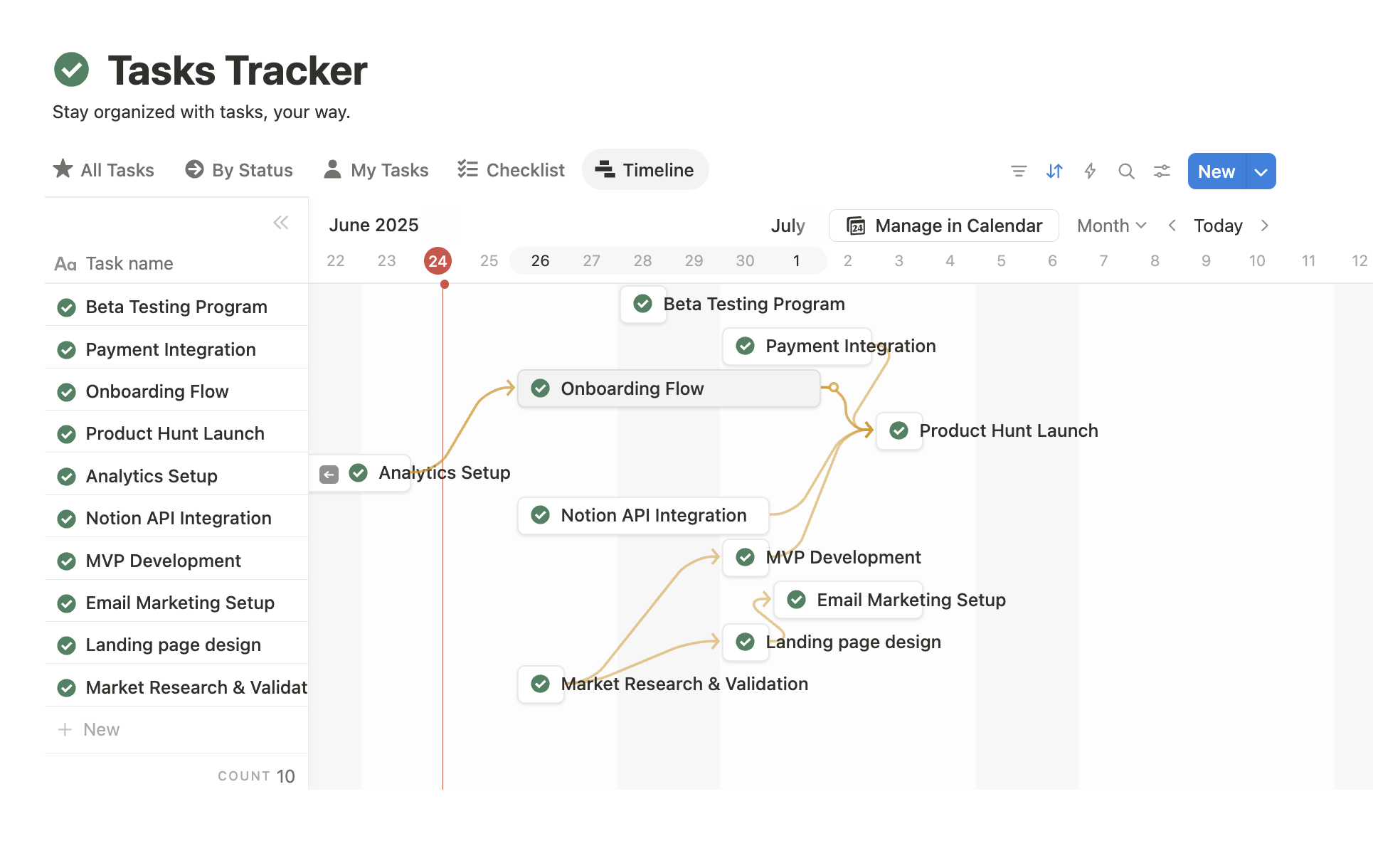The height and width of the screenshot is (868, 1373).
Task: Toggle Notion API Integration status in task list
Action: point(67,519)
